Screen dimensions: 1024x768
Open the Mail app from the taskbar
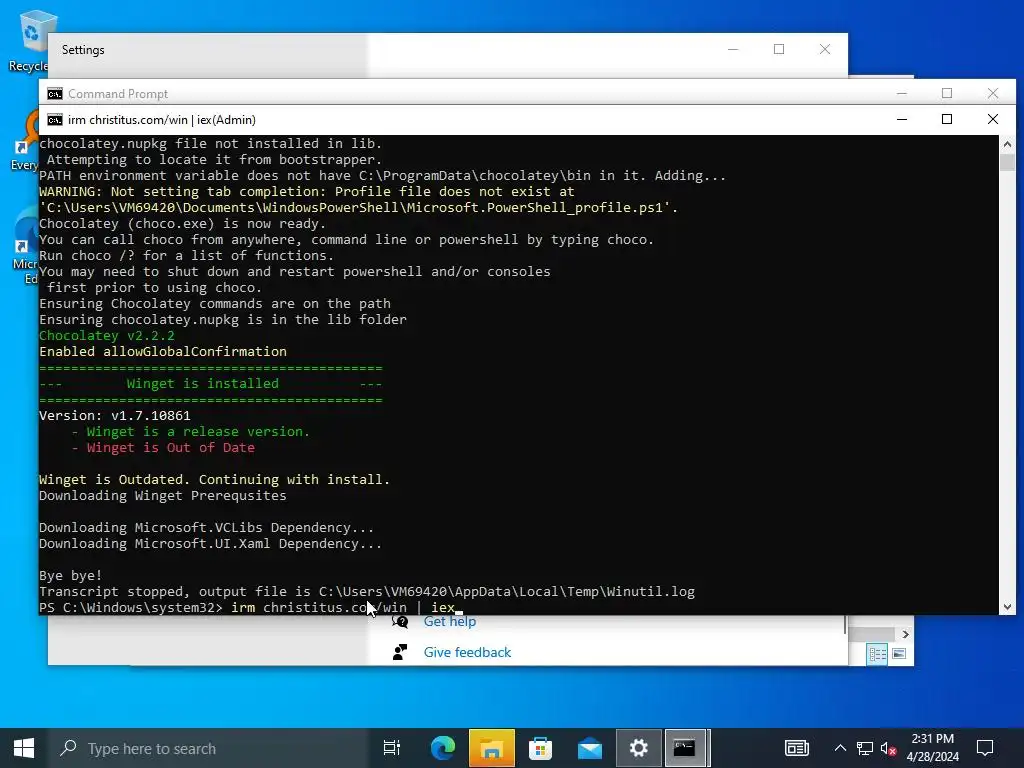590,748
